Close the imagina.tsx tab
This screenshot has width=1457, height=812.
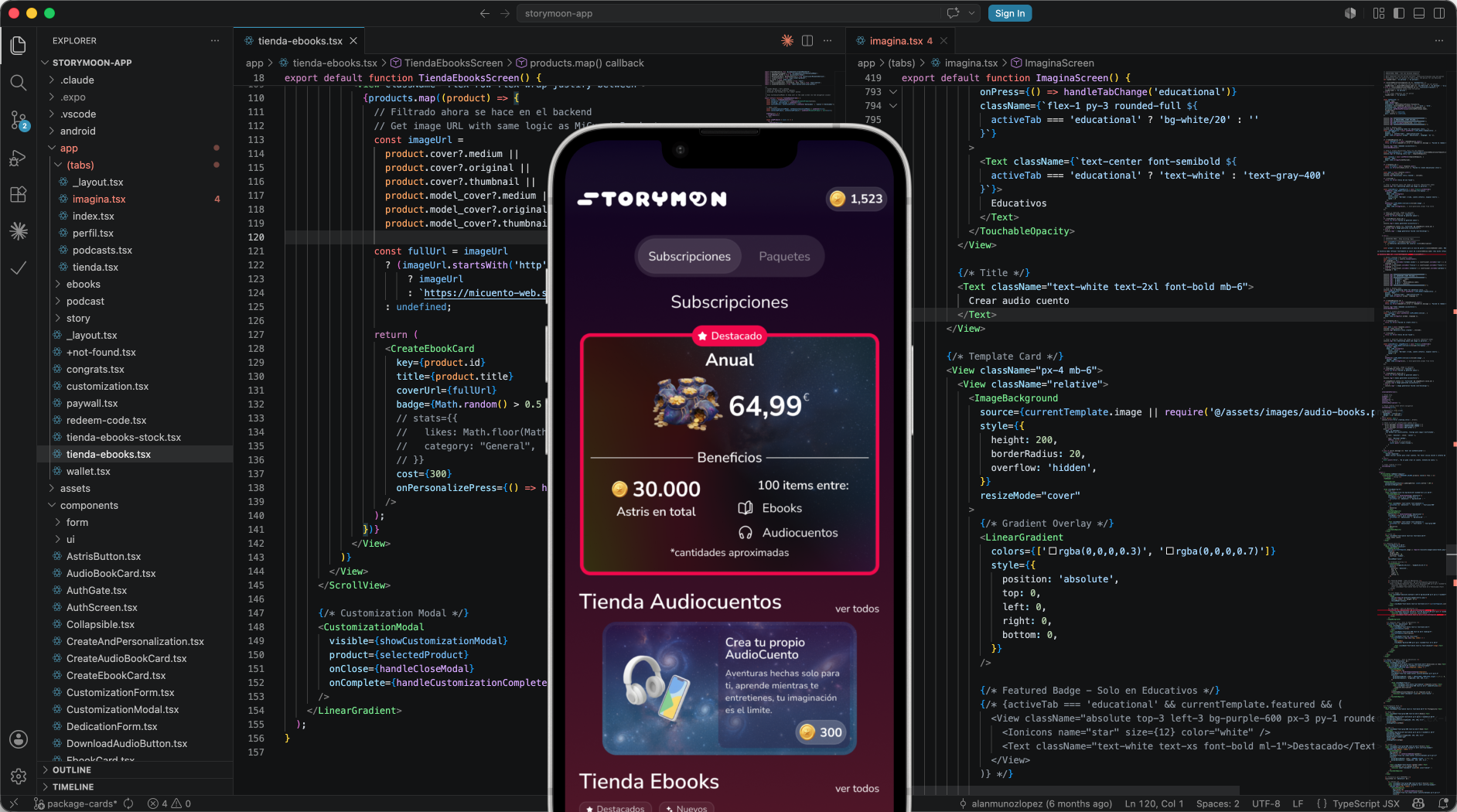[x=943, y=41]
